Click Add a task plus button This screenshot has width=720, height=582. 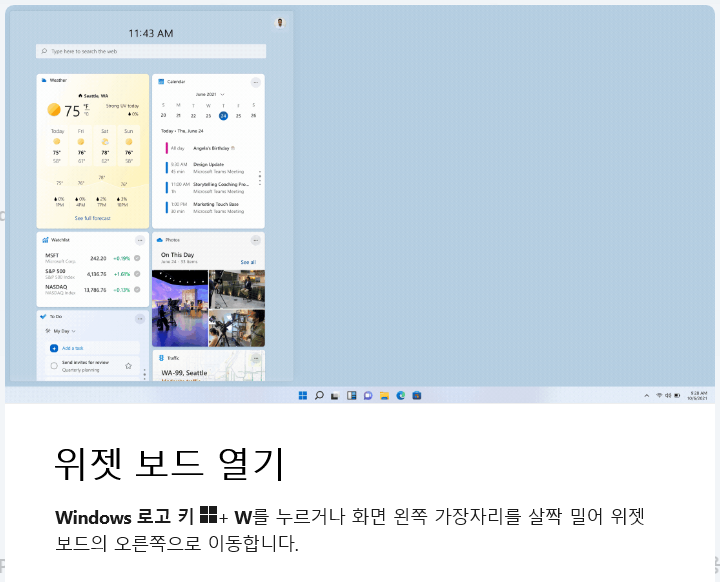coord(54,348)
